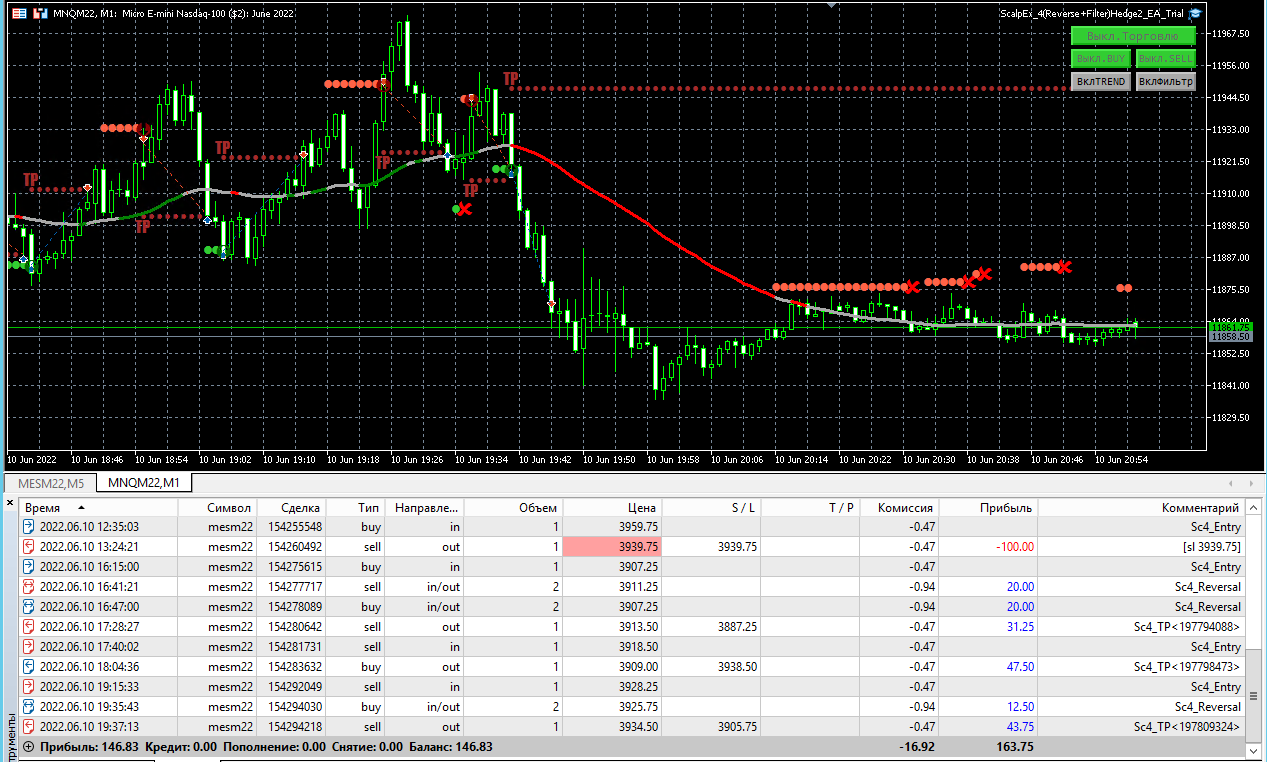Toggle the Выкл.SELL button

click(x=1166, y=59)
